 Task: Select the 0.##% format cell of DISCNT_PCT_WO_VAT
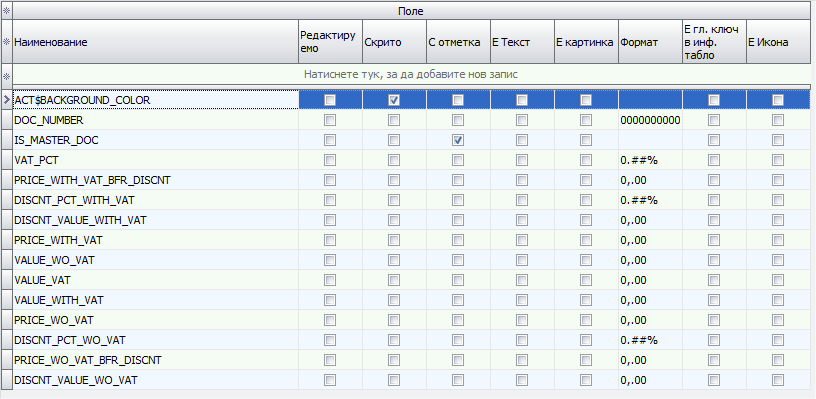(x=650, y=340)
